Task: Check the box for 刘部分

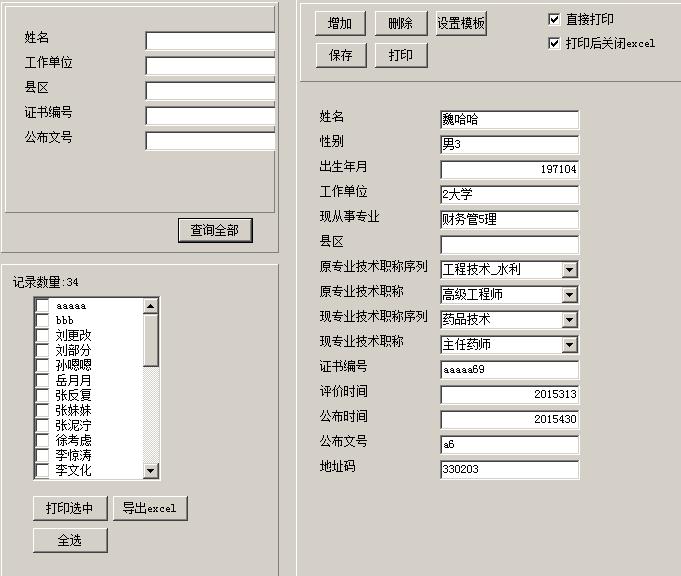Action: pyautogui.click(x=42, y=351)
